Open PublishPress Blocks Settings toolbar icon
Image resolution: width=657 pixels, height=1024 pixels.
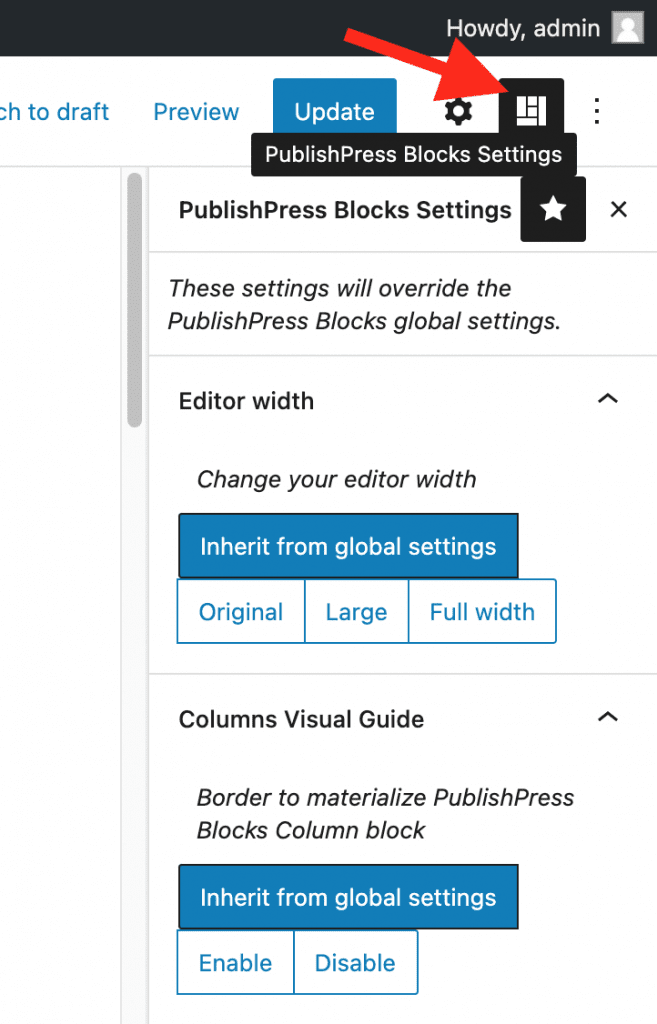point(530,110)
